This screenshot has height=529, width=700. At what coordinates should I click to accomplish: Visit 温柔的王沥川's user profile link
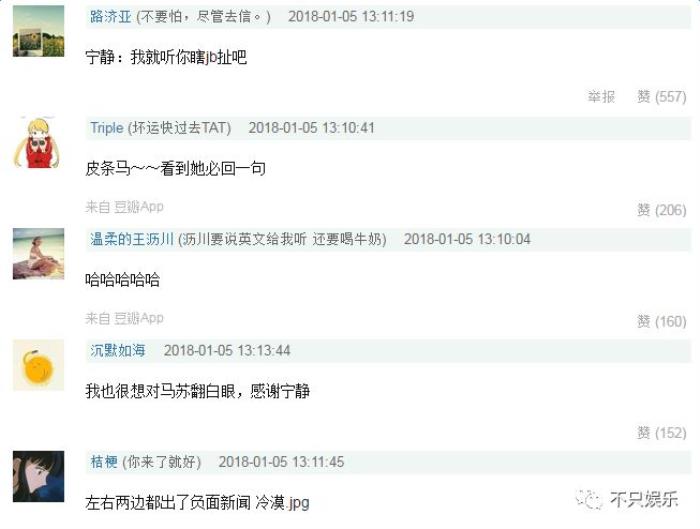(132, 239)
